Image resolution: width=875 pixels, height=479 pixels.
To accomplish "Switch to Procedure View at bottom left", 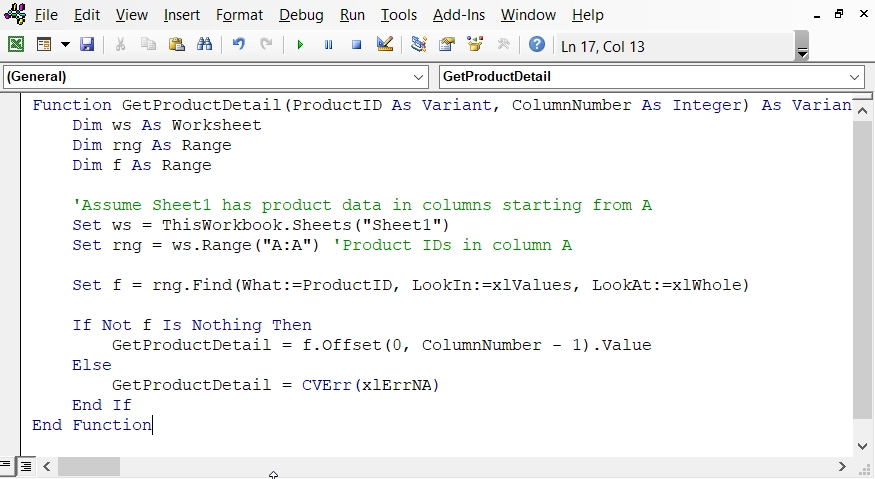I will tap(8, 467).
